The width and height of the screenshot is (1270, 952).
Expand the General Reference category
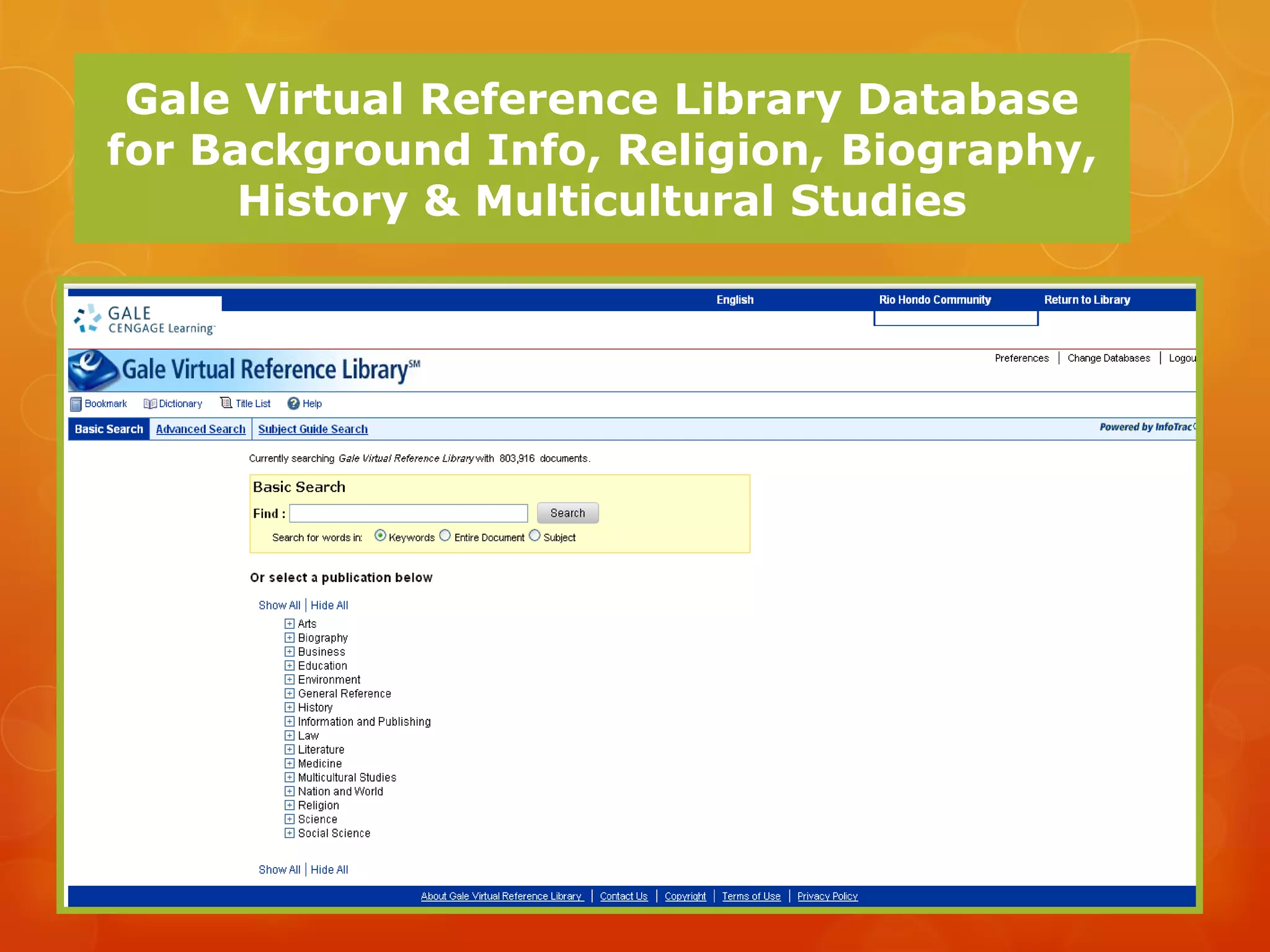coord(290,694)
